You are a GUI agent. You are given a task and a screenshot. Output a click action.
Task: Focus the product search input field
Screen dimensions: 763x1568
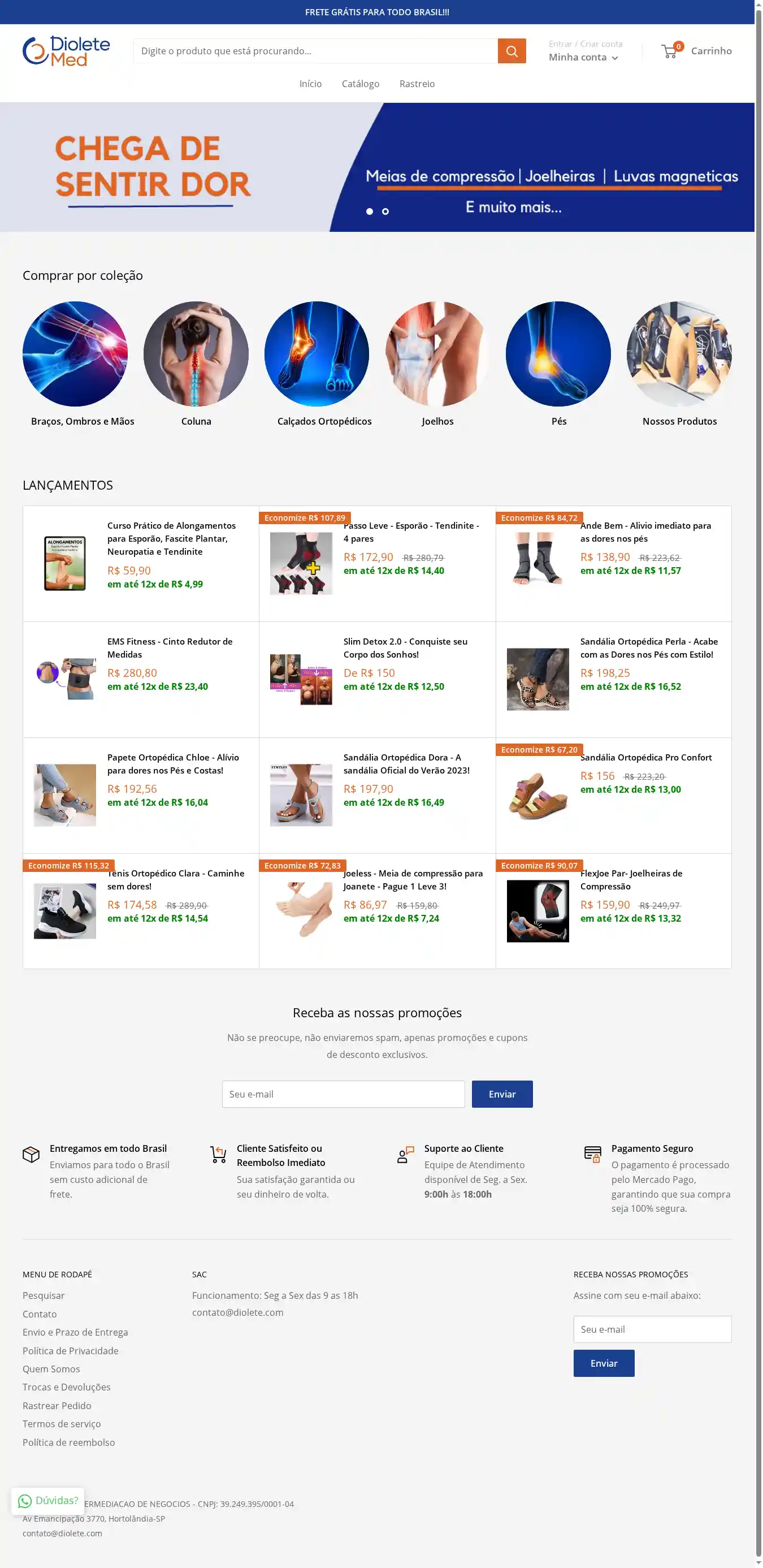point(315,51)
